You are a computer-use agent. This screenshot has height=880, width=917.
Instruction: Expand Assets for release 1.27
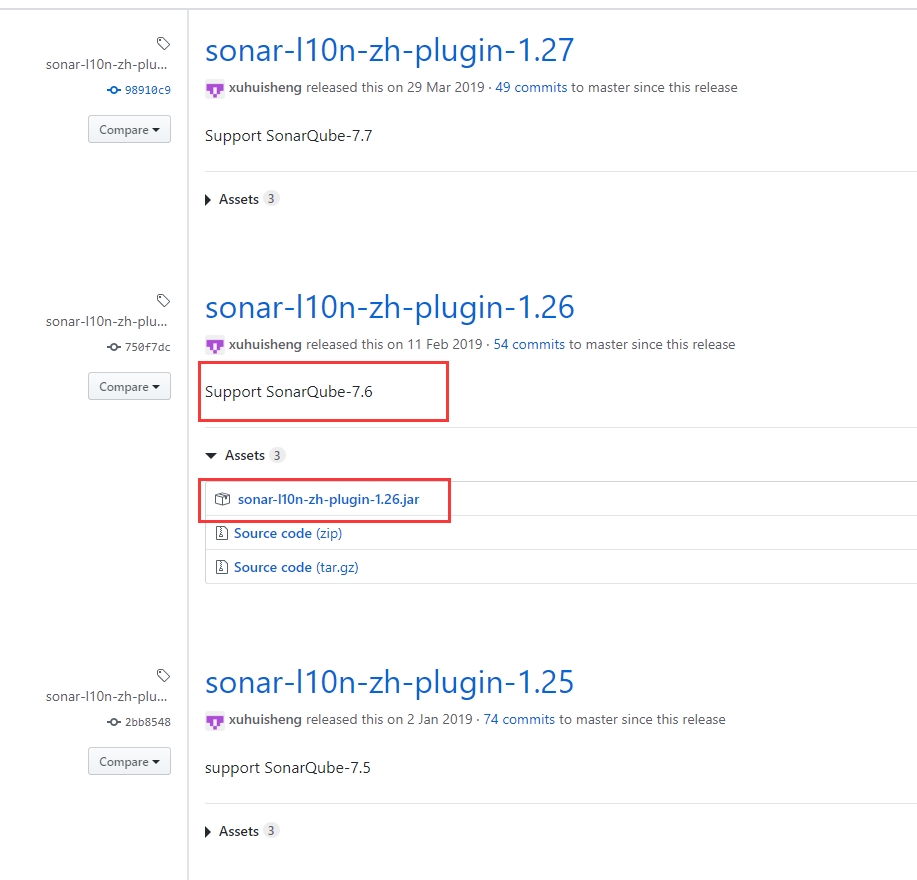[240, 199]
